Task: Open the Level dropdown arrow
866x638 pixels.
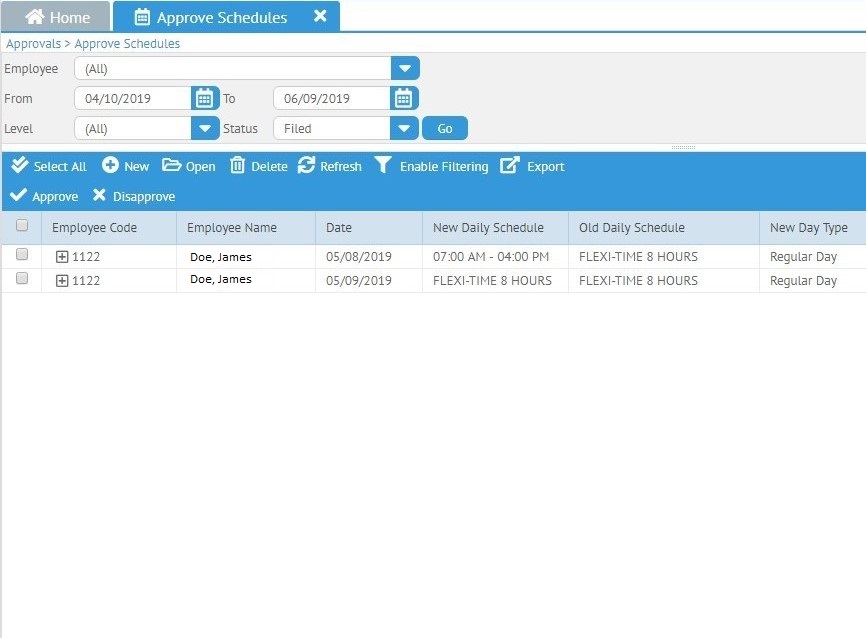Action: (x=205, y=128)
